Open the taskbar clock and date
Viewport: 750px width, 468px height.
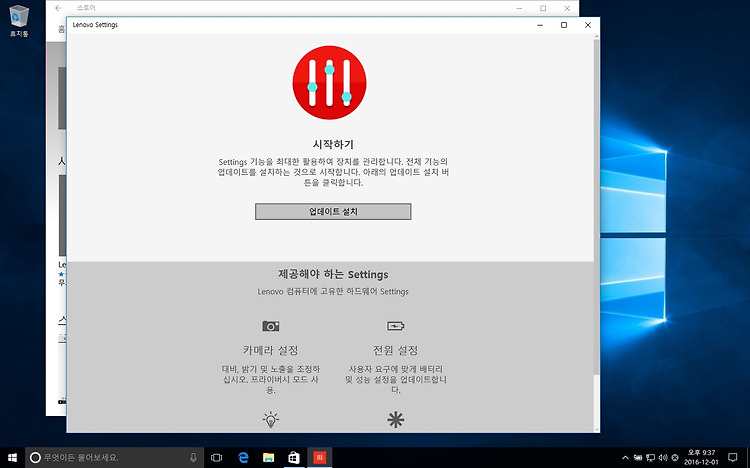pyautogui.click(x=701, y=457)
